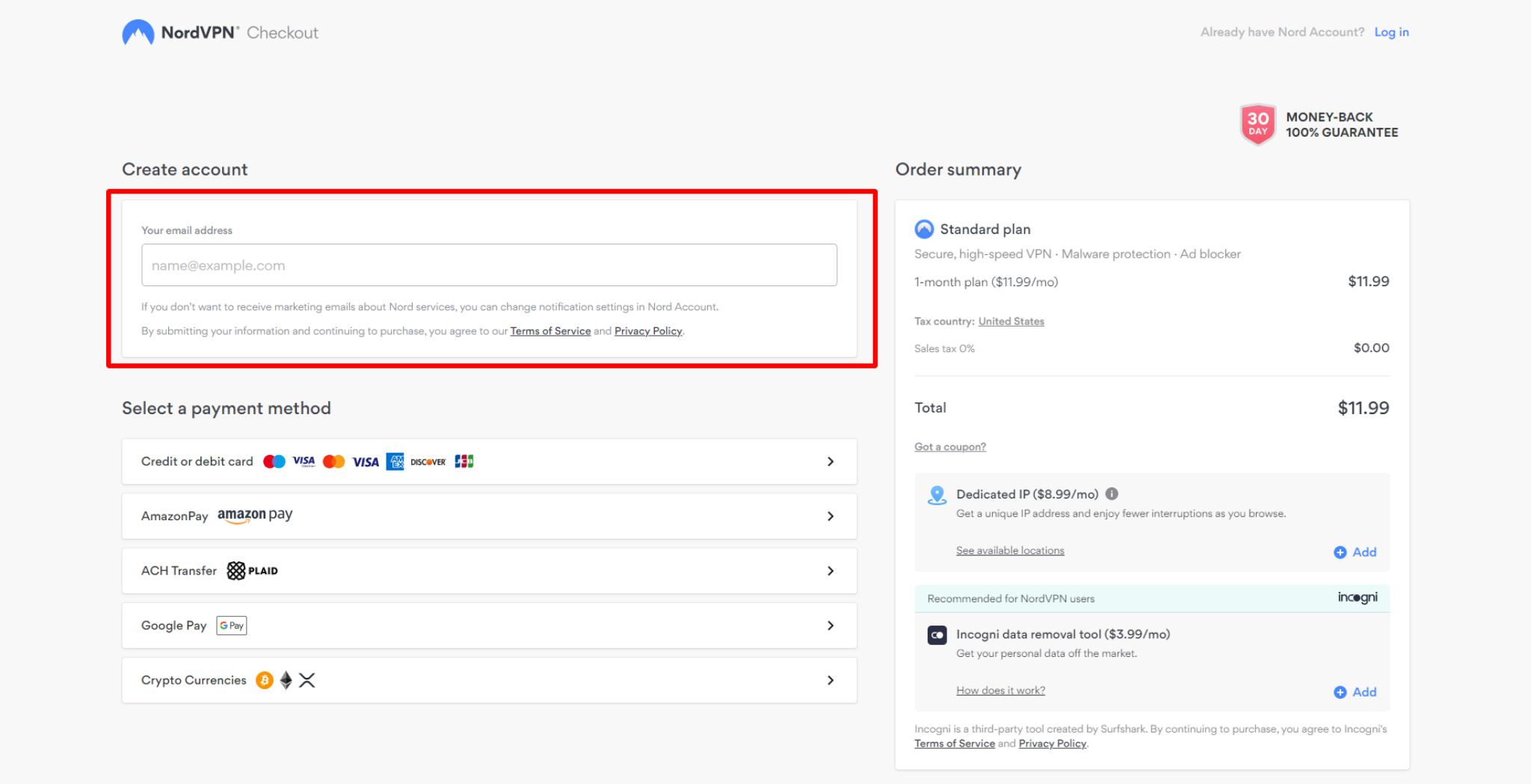Add the Dedicated IP add-on

coord(1355,552)
